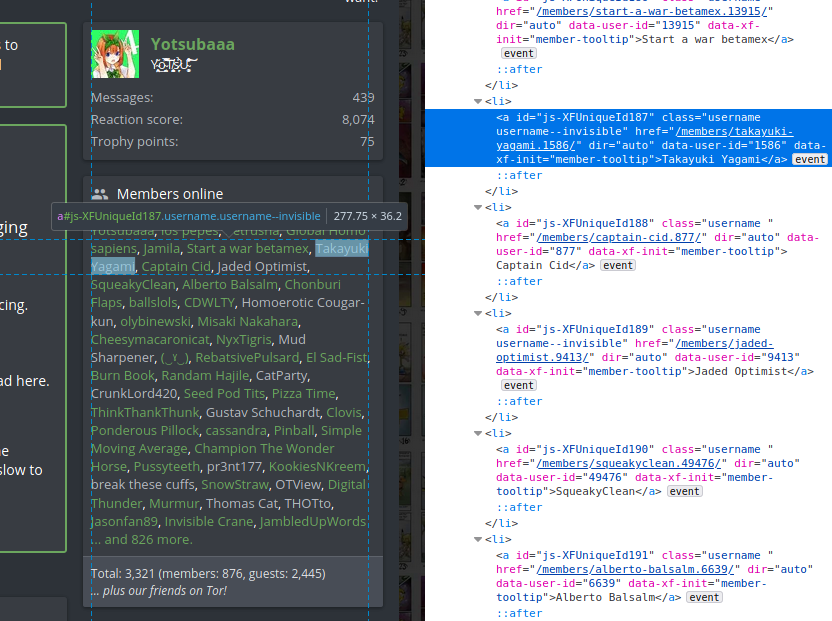
Task: Collapse the li node containing Alberto Balsalm
Action: click(x=478, y=539)
